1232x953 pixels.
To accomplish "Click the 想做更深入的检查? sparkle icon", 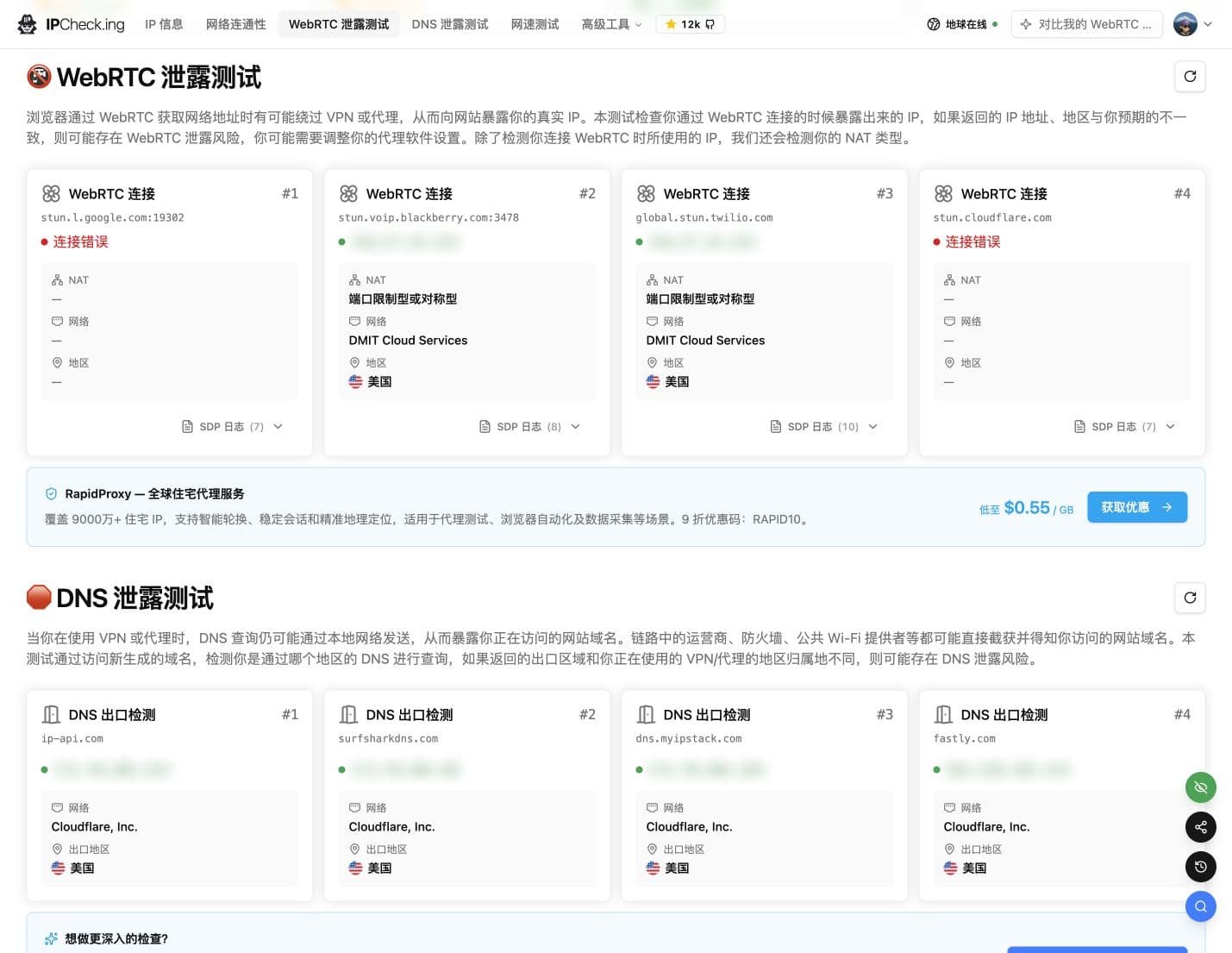I will (51, 938).
